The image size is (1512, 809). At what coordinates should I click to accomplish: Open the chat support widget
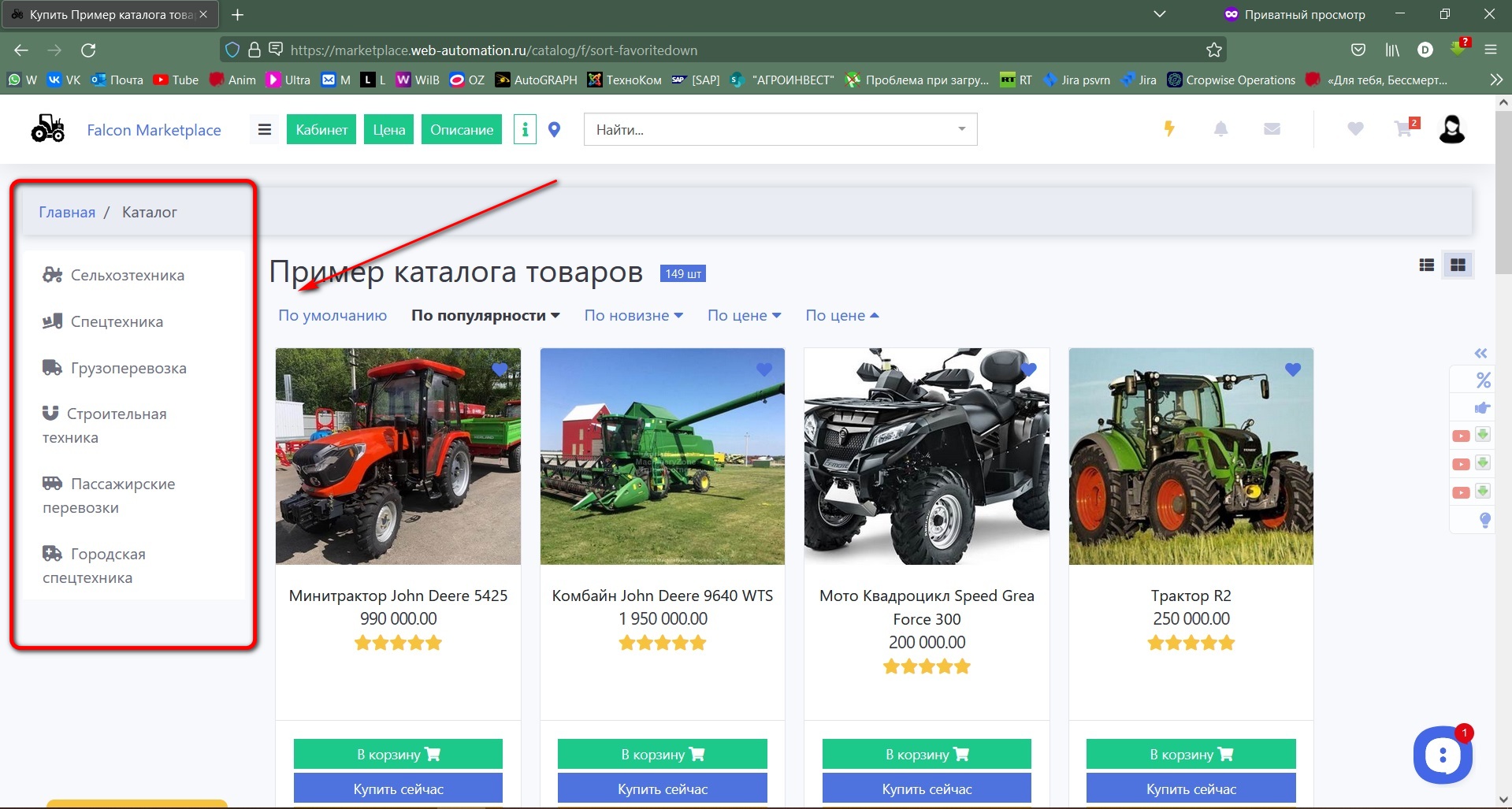[x=1443, y=755]
